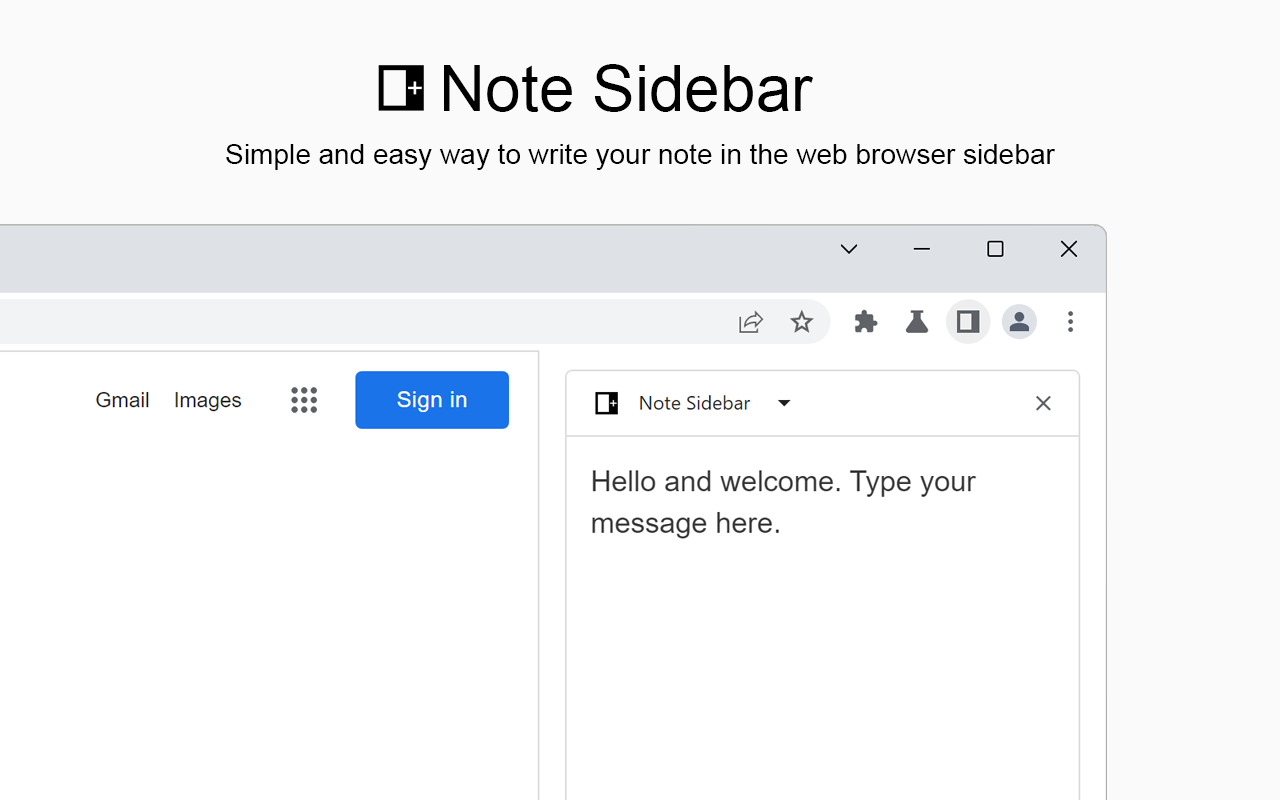The height and width of the screenshot is (800, 1280).
Task: Open the Images link
Action: pyautogui.click(x=207, y=400)
